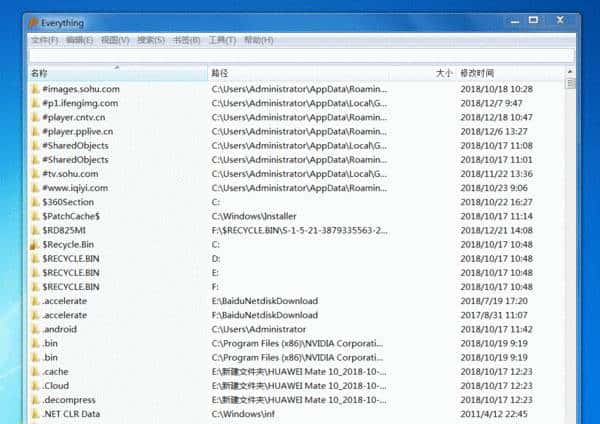Open the 搜索(S) menu
Viewport: 600px width, 424px height.
pos(151,40)
